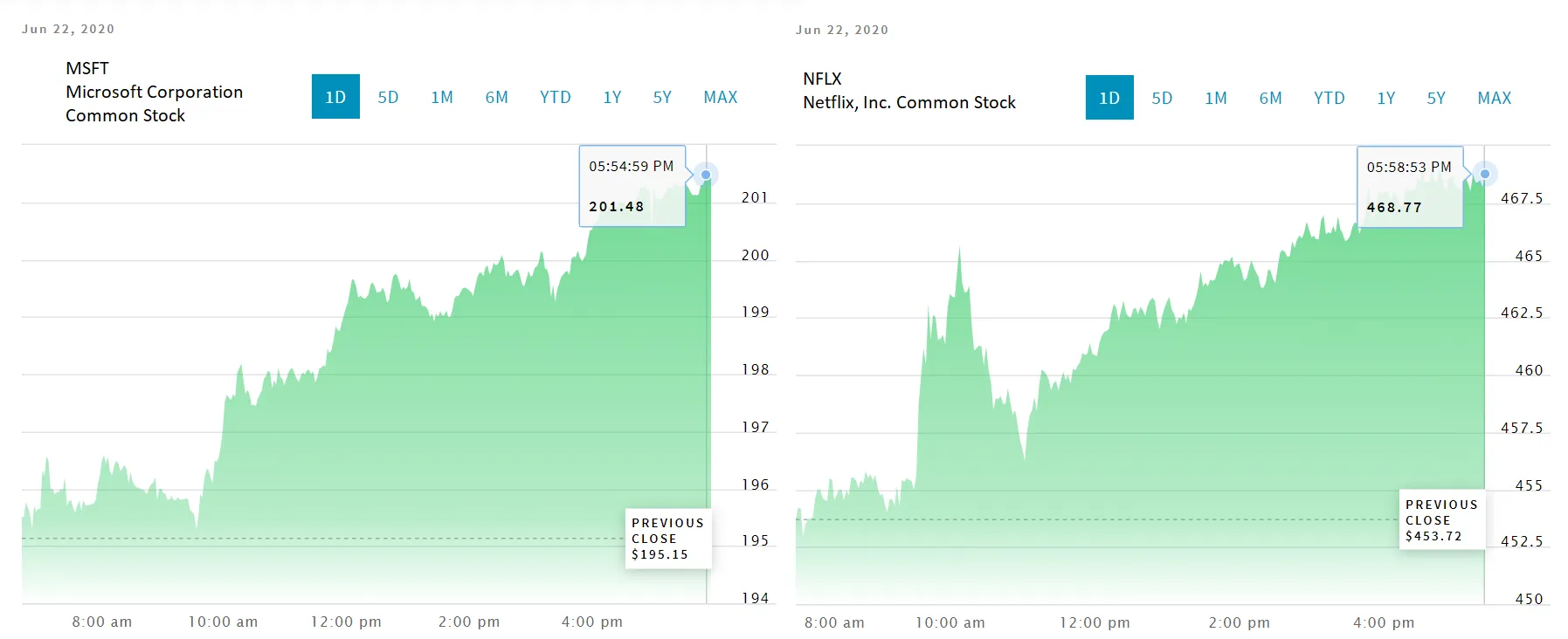Image resolution: width=1568 pixels, height=639 pixels.
Task: Switch the MSFT chart to 1M
Action: coord(442,97)
